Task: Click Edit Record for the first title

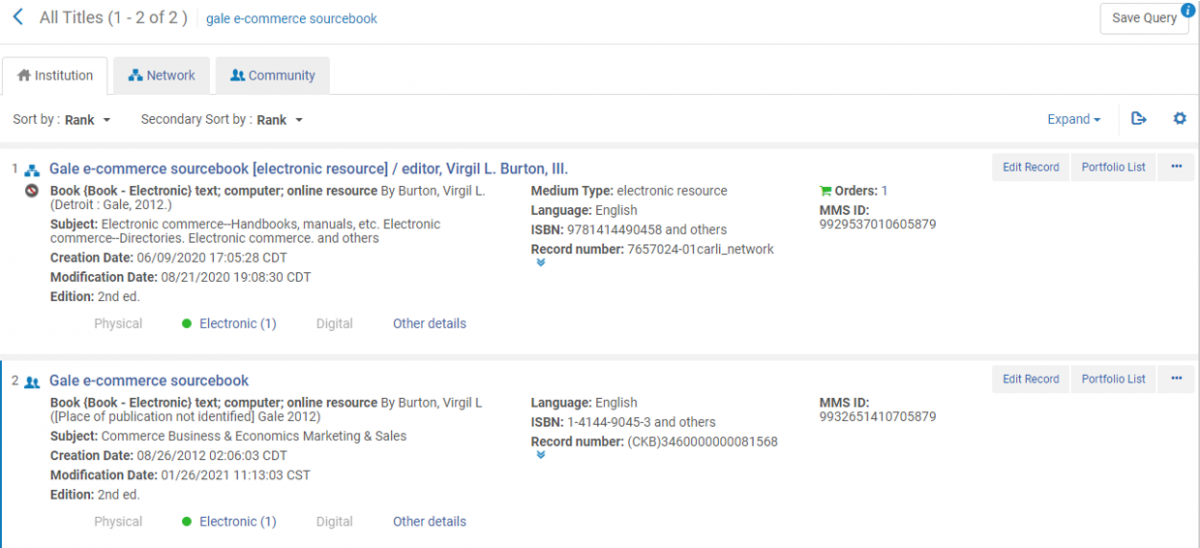Action: (x=1030, y=167)
